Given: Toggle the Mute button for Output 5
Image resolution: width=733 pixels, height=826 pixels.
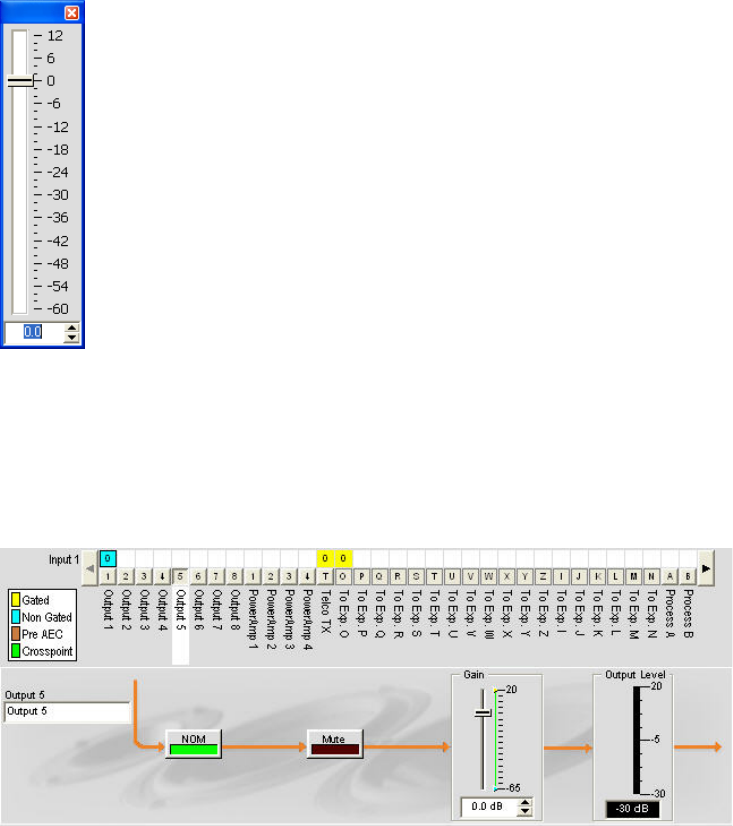Looking at the screenshot, I should pyautogui.click(x=335, y=743).
